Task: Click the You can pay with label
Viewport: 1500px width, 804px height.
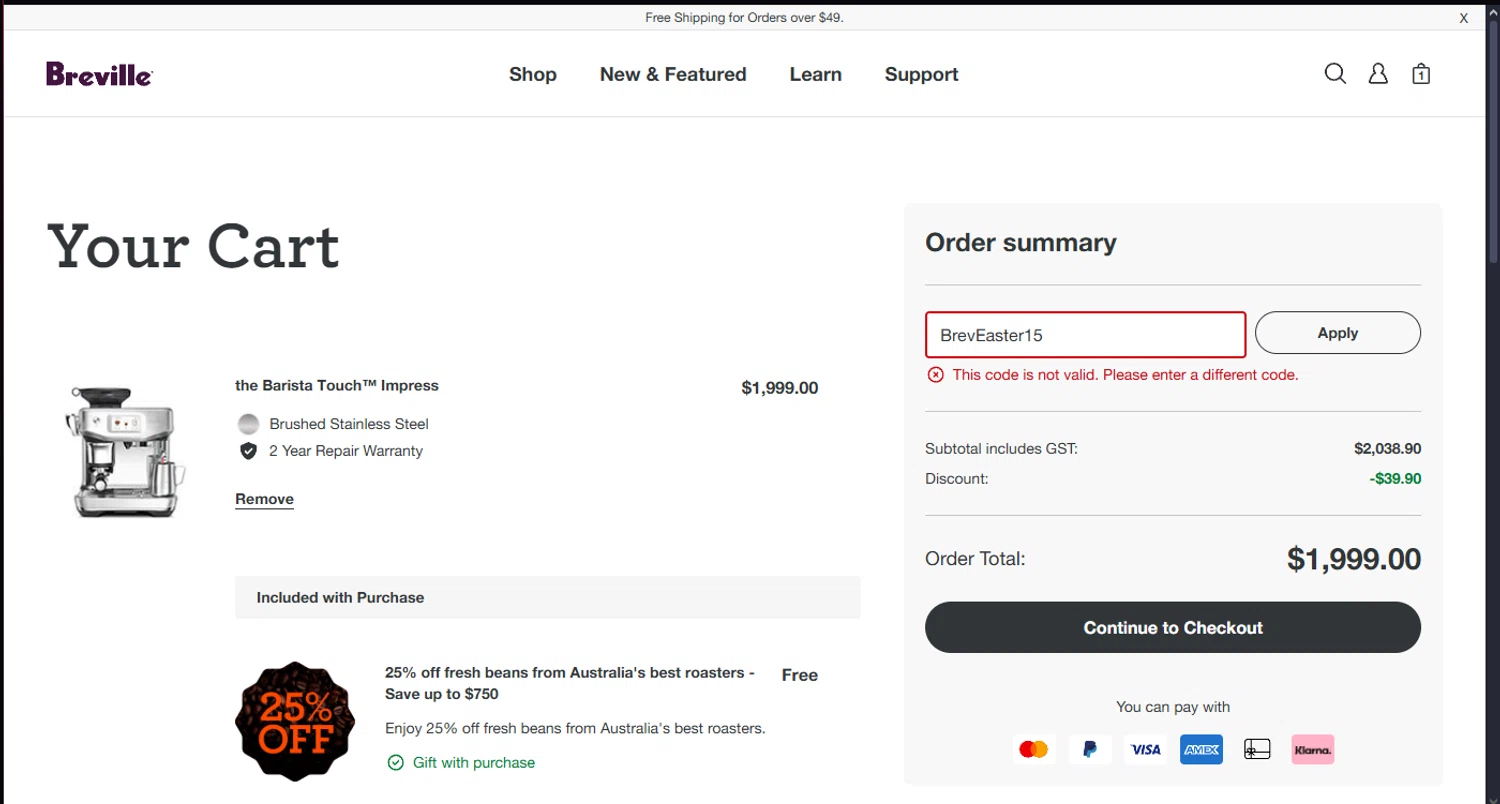Action: point(1173,707)
